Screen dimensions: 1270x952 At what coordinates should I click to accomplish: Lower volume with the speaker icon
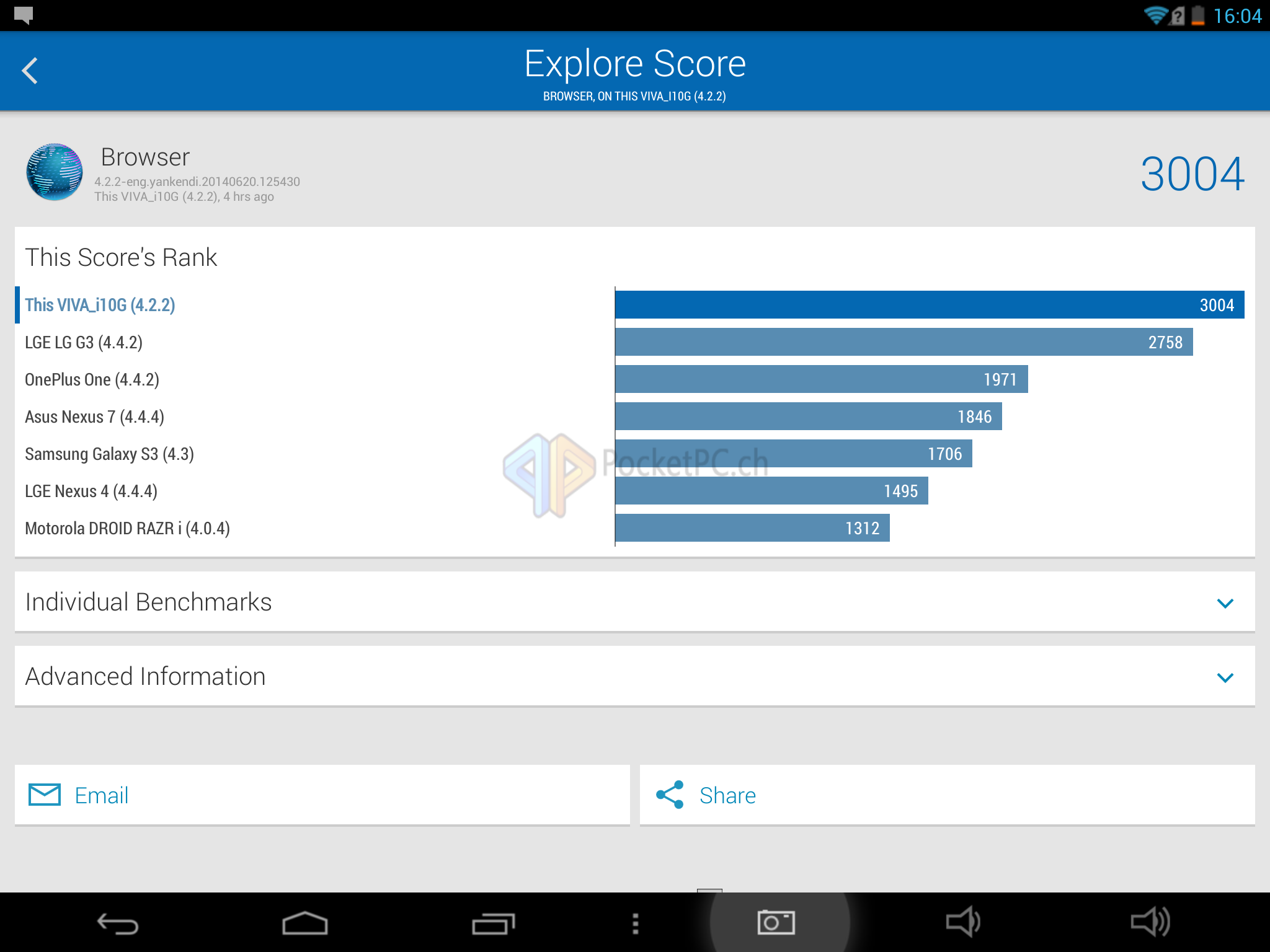[x=963, y=922]
